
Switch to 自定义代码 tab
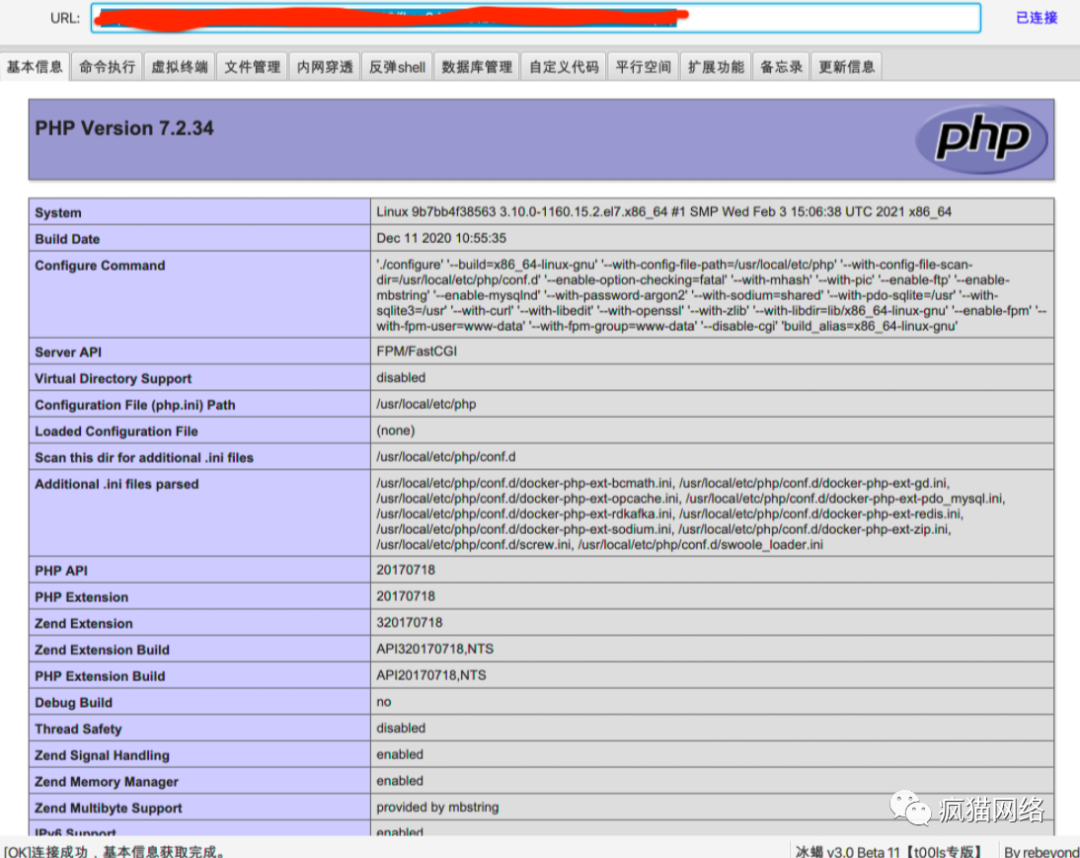[563, 67]
